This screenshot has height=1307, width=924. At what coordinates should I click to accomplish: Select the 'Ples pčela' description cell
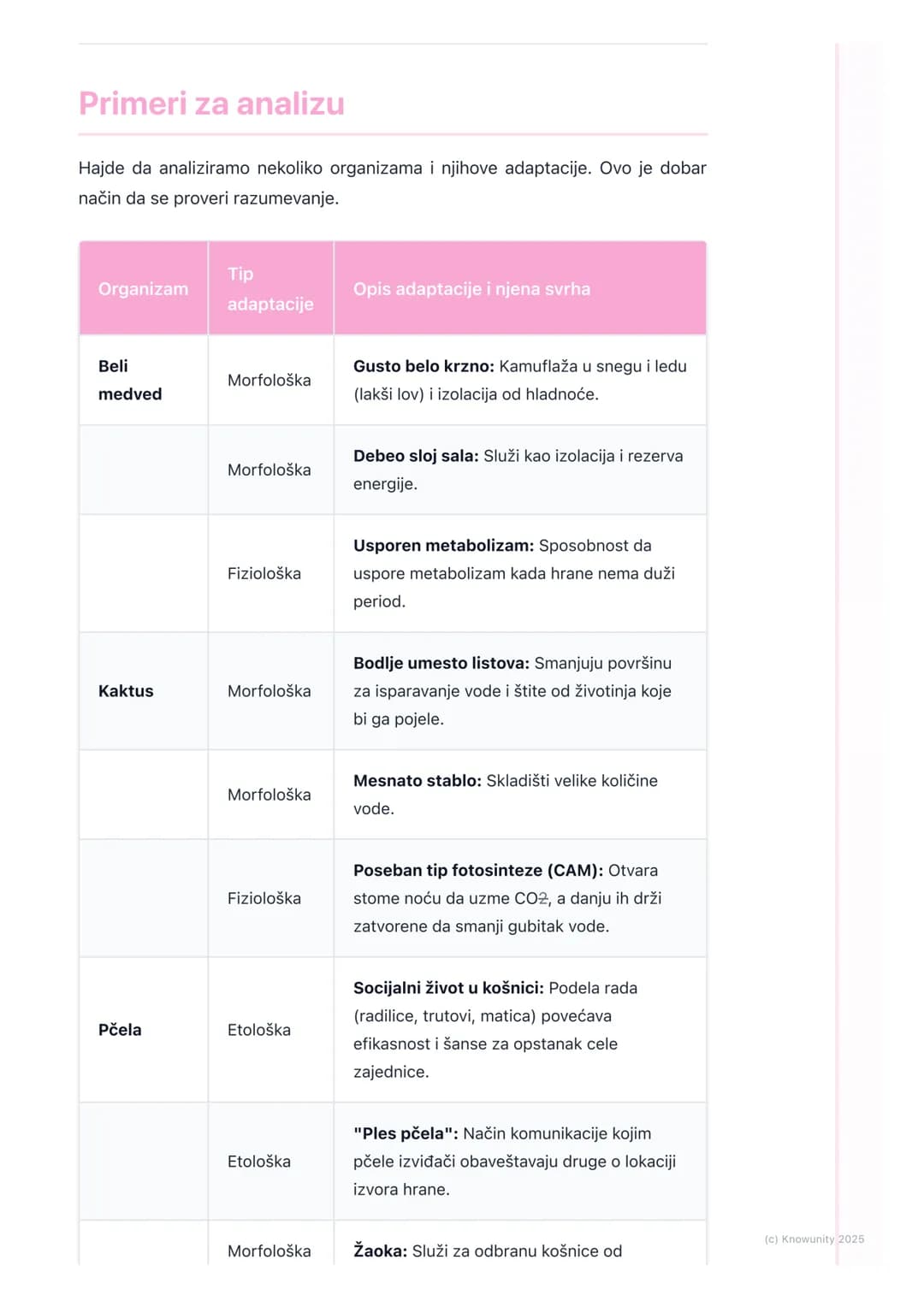(520, 1162)
